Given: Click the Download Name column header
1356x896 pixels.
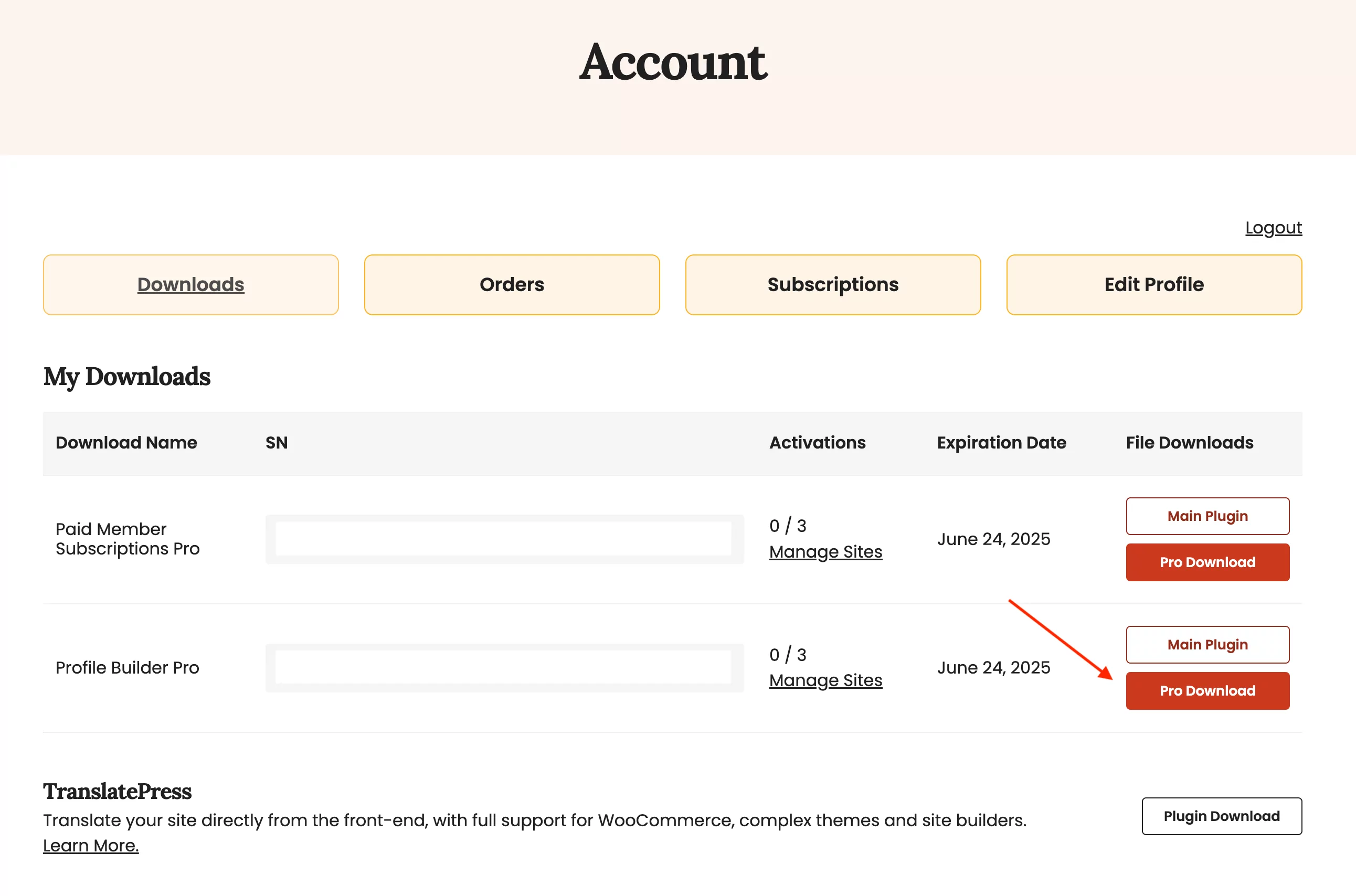Looking at the screenshot, I should [126, 442].
